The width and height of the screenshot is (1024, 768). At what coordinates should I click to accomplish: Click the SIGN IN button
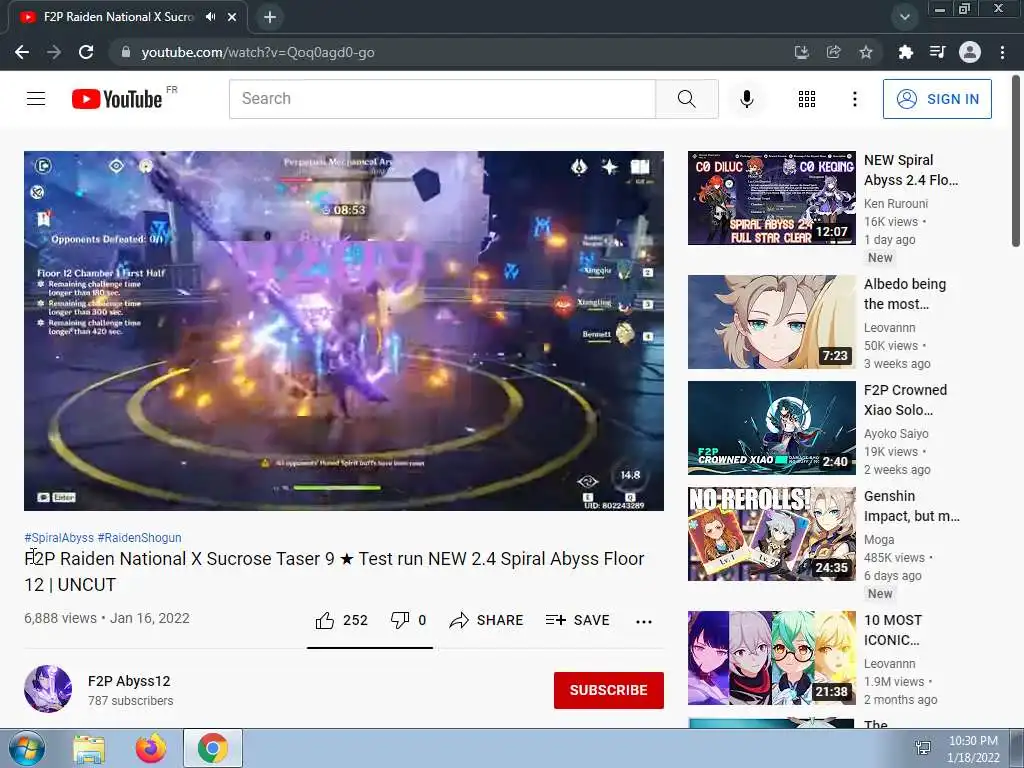click(937, 99)
